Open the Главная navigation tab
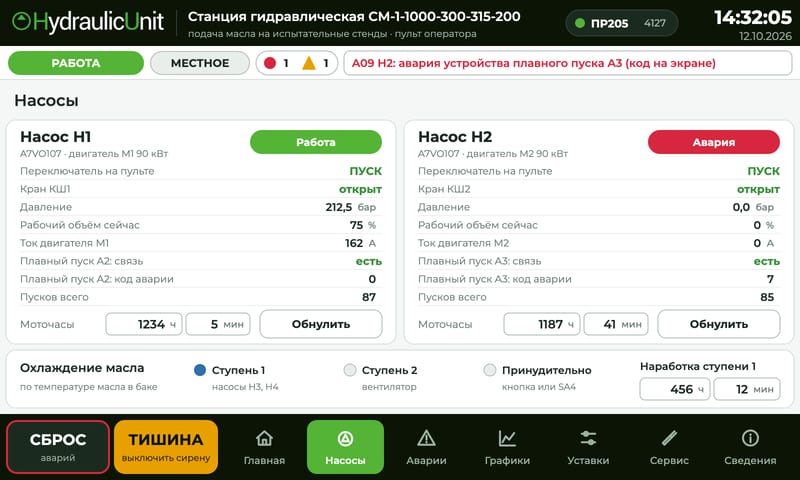This screenshot has width=800, height=480. (264, 447)
